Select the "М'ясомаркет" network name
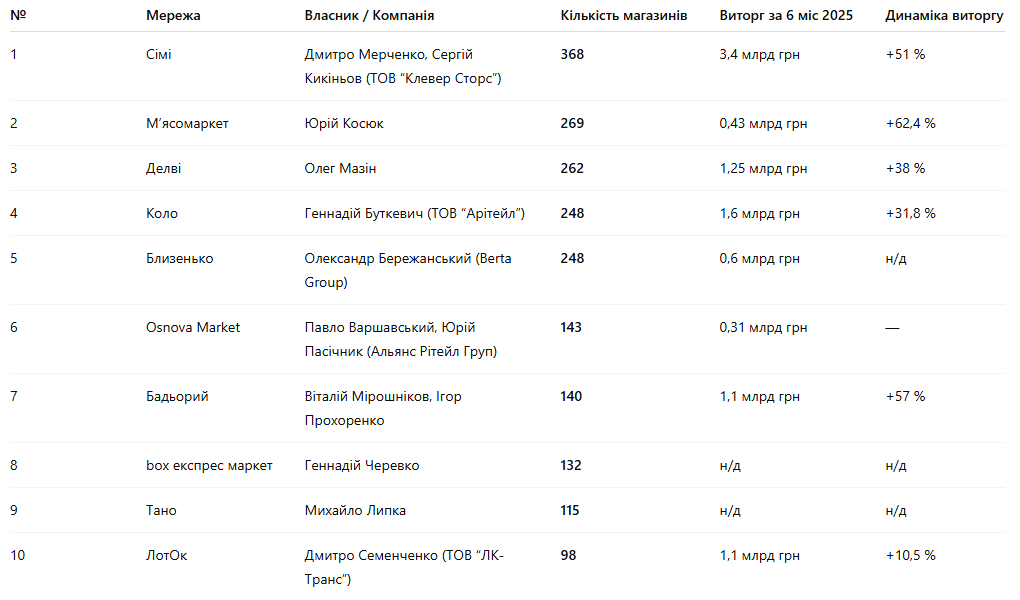Screen dimensions: 1020x600 click(x=187, y=123)
